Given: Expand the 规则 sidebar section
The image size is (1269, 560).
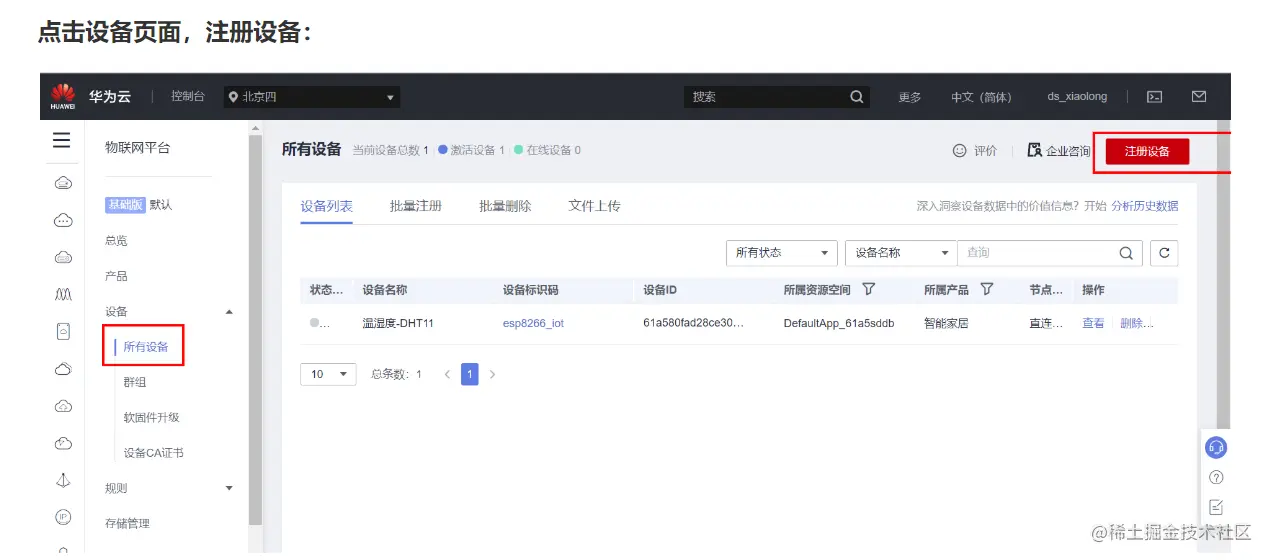Looking at the screenshot, I should pyautogui.click(x=229, y=489).
